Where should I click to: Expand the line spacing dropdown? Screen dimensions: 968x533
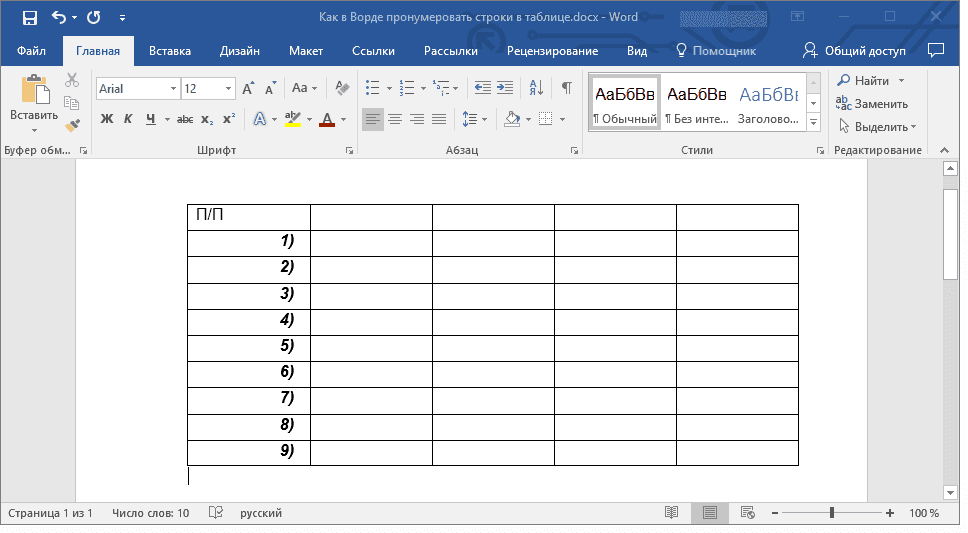pyautogui.click(x=485, y=119)
